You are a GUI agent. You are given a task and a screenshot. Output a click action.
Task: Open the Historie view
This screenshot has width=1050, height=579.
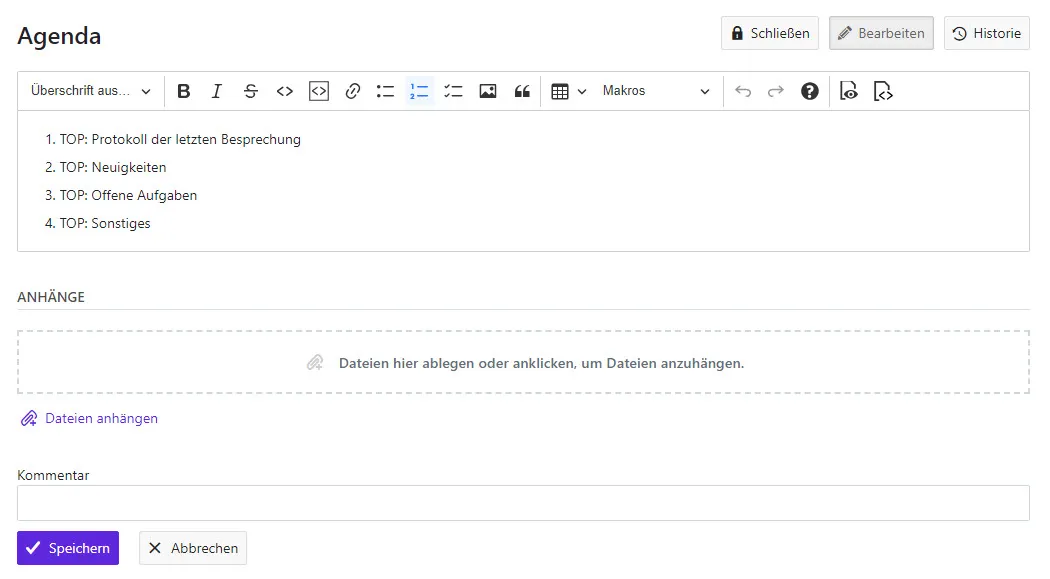point(986,33)
